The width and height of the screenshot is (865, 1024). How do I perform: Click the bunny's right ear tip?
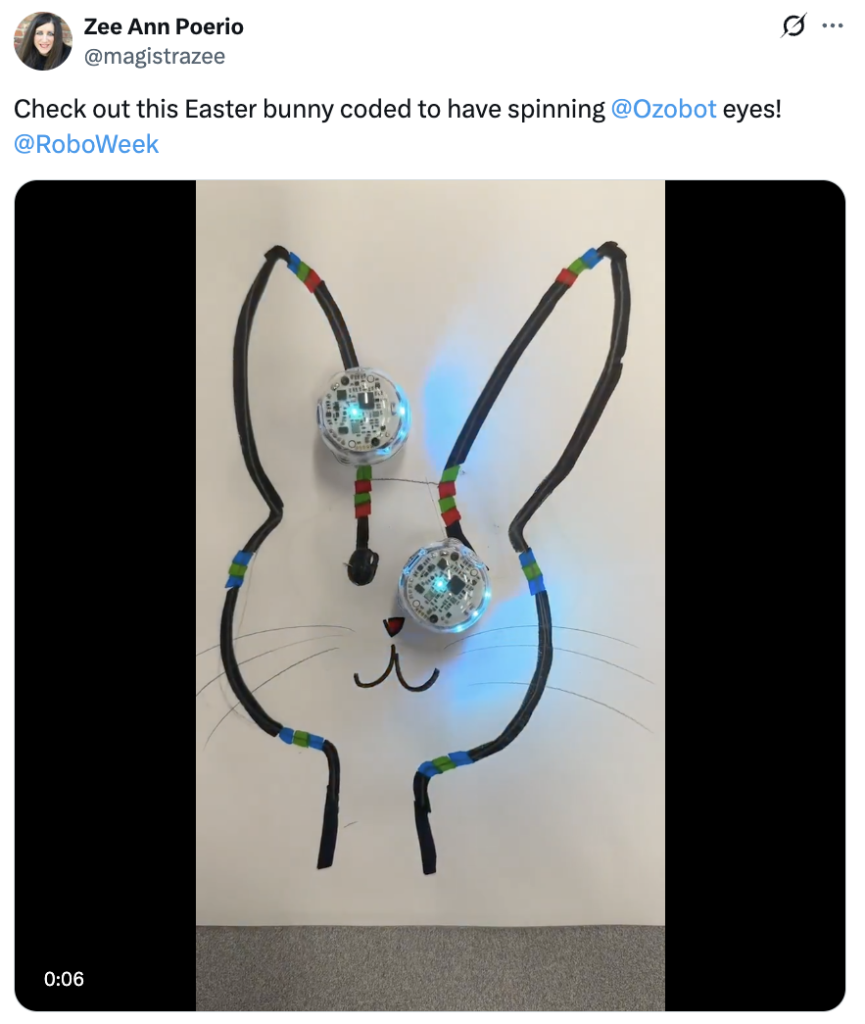610,249
